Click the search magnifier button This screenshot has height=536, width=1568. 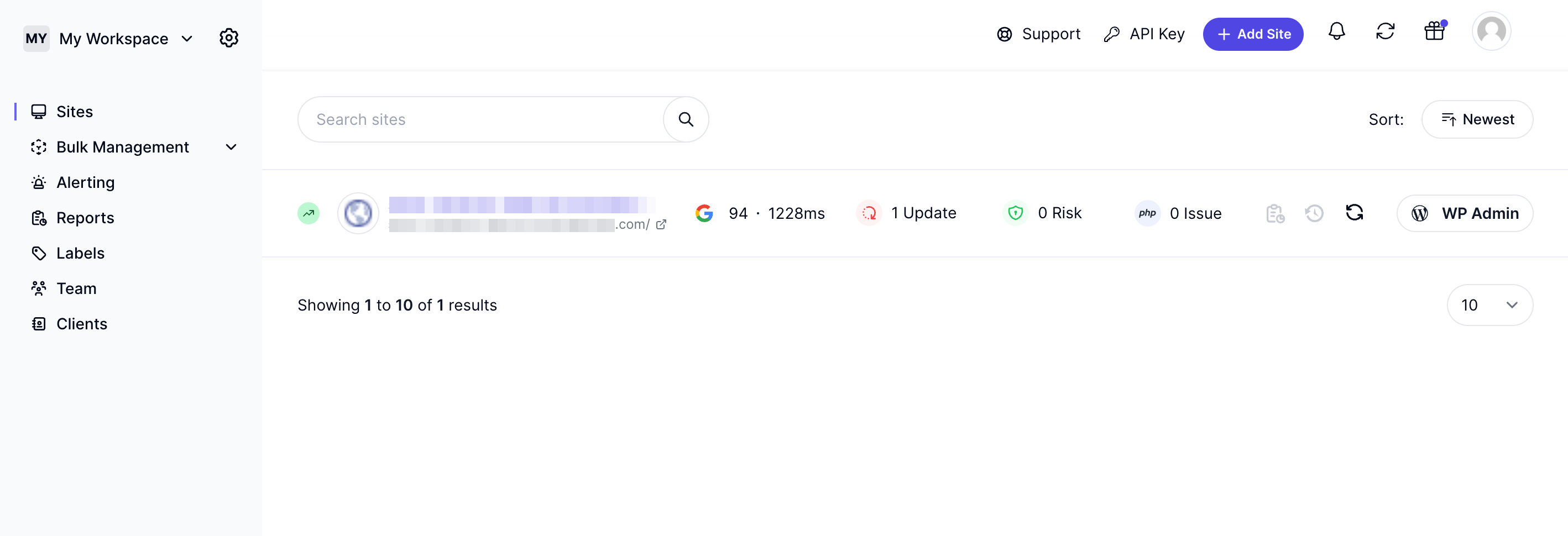pos(686,119)
